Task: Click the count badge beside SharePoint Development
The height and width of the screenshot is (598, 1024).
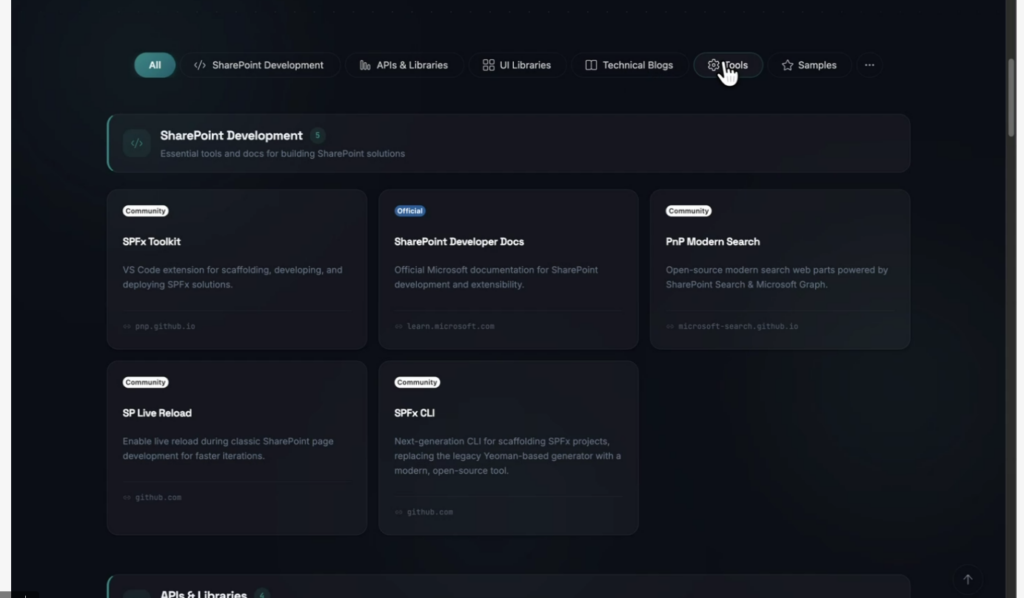Action: point(317,136)
